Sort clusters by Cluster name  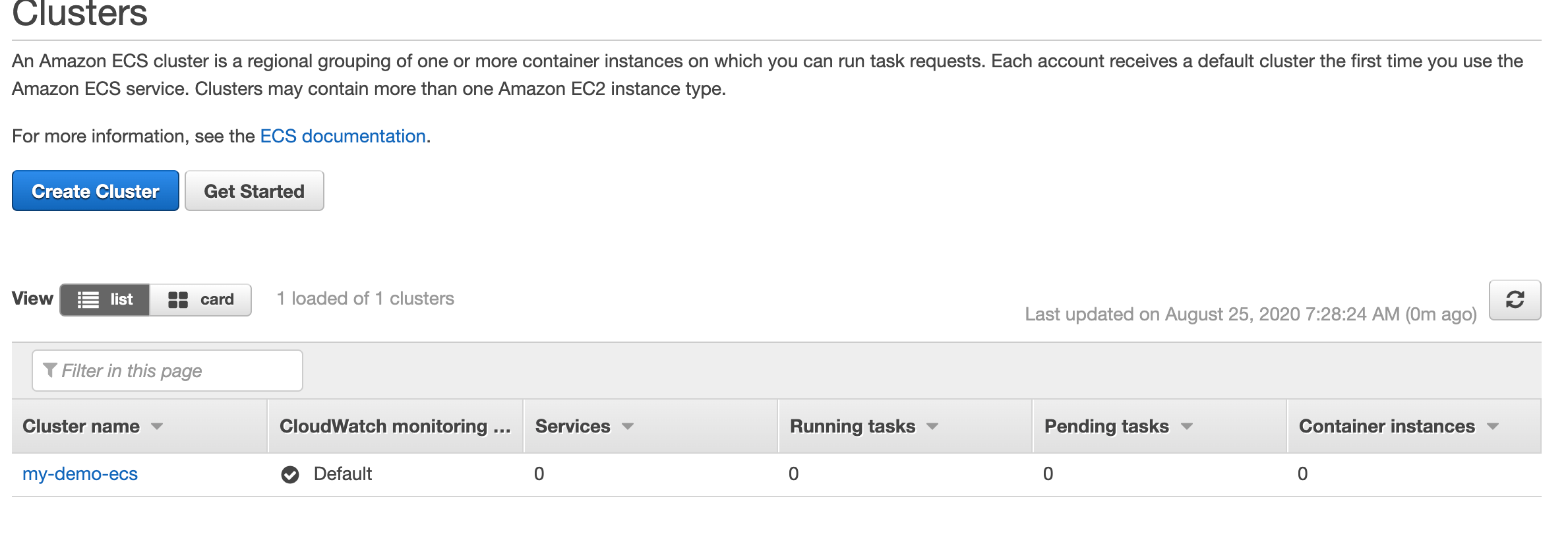click(157, 427)
